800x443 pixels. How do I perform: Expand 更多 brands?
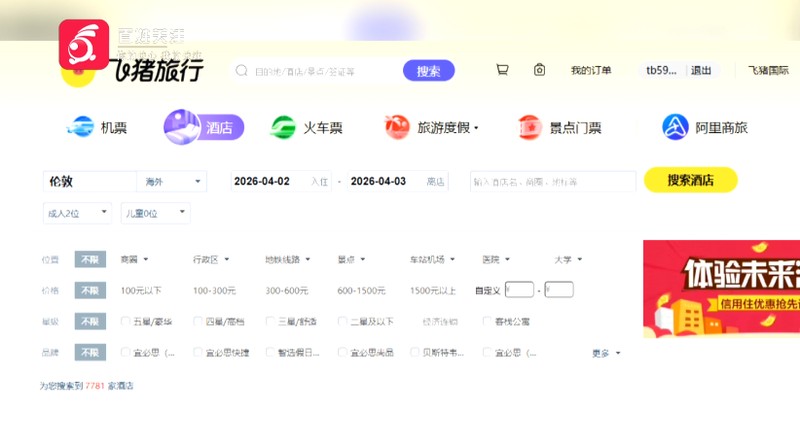[x=606, y=353]
